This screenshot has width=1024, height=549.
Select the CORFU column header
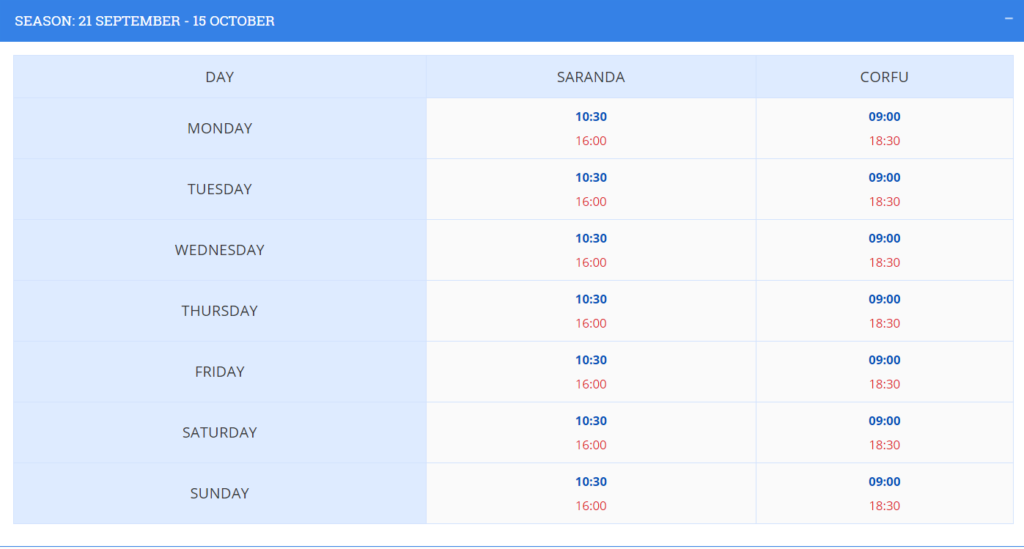884,77
